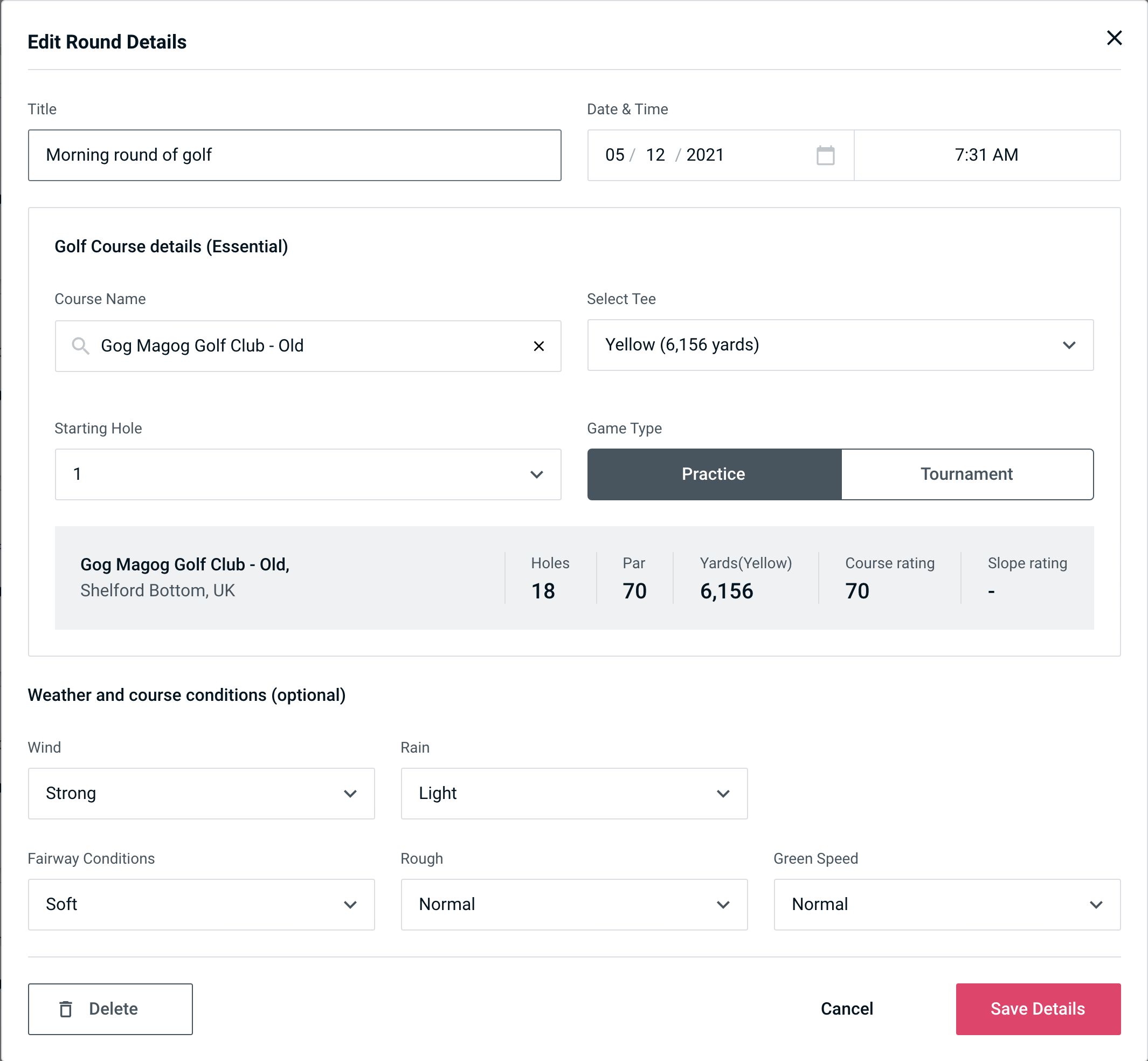Viewport: 1148px width, 1061px height.
Task: Click the clear (X) icon in Course Name
Action: coord(539,346)
